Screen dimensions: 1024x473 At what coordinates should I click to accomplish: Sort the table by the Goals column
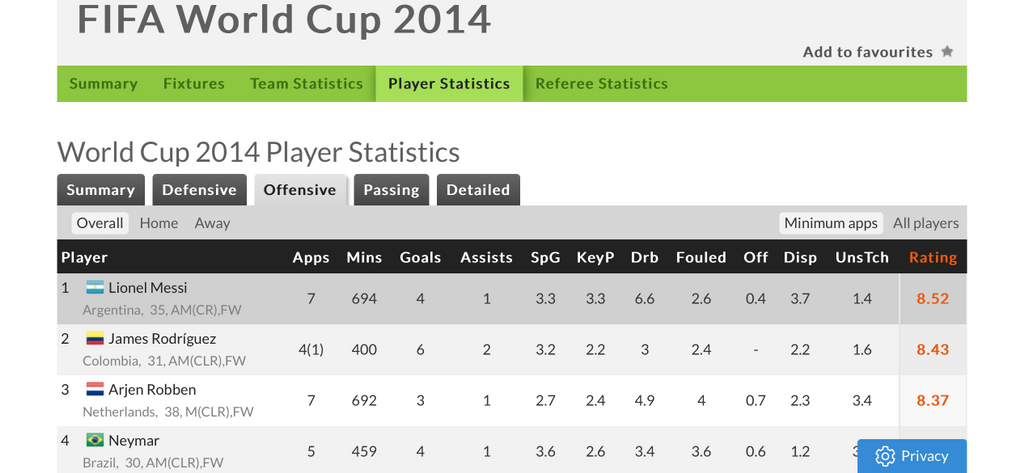click(420, 257)
